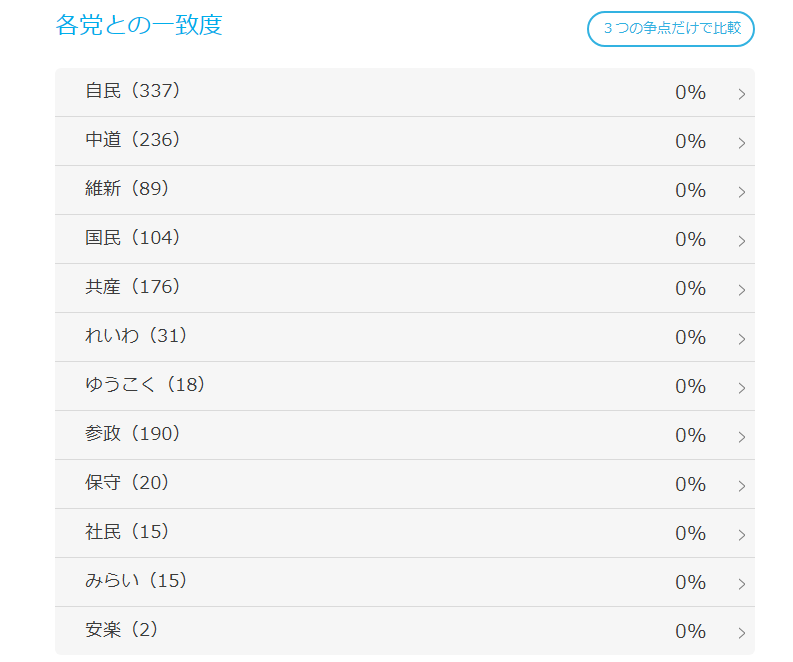Select the 安楽 (2) party label
Viewport: 793px width, 662px height.
[x=121, y=630]
